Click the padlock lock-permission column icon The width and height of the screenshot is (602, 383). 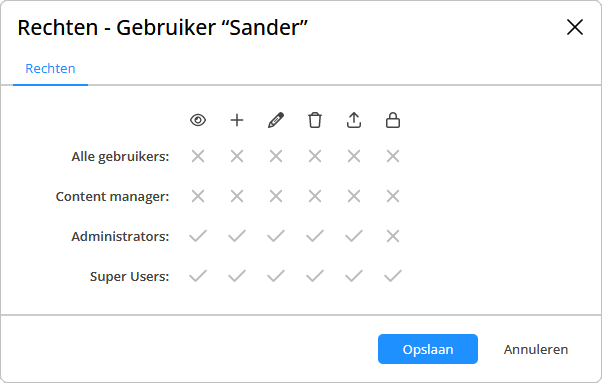point(393,121)
